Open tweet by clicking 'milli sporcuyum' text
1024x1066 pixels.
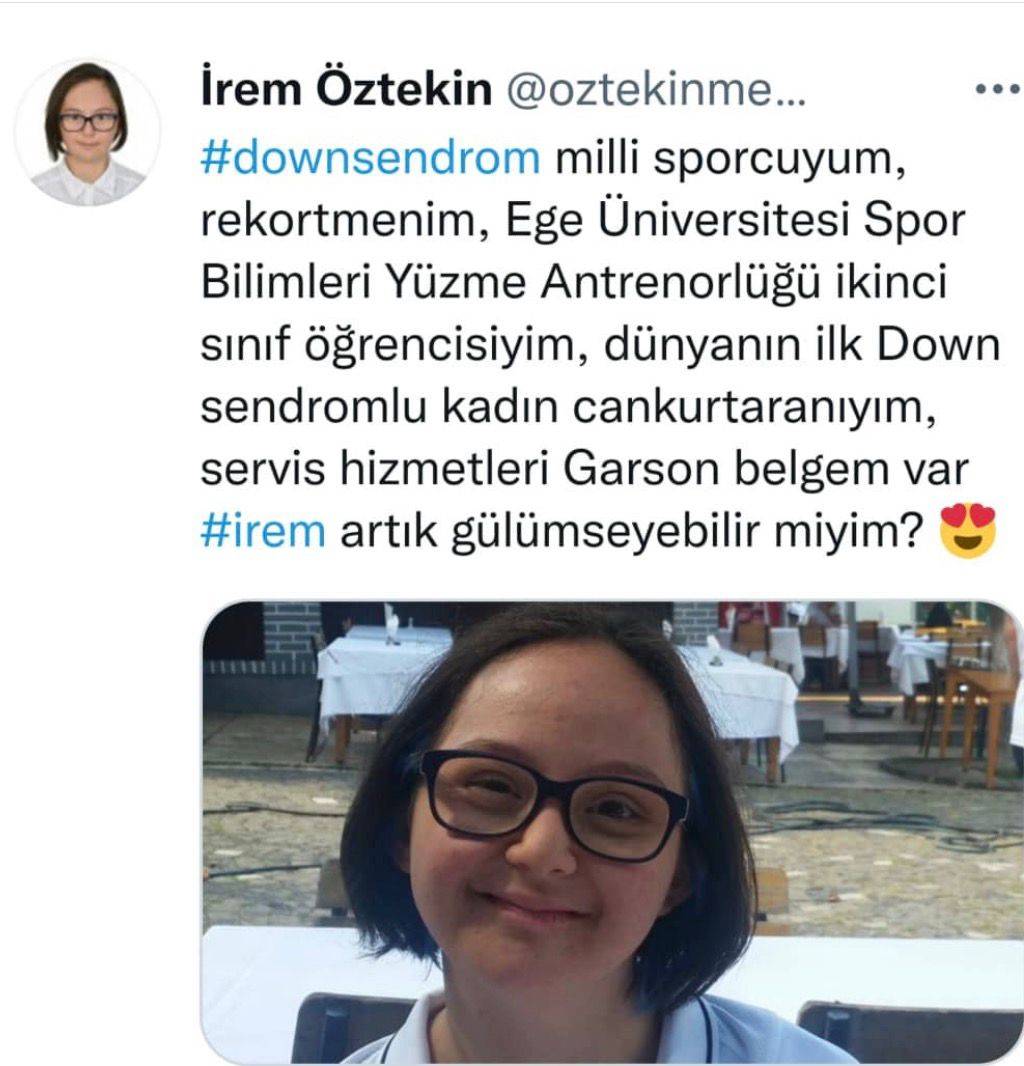point(731,158)
